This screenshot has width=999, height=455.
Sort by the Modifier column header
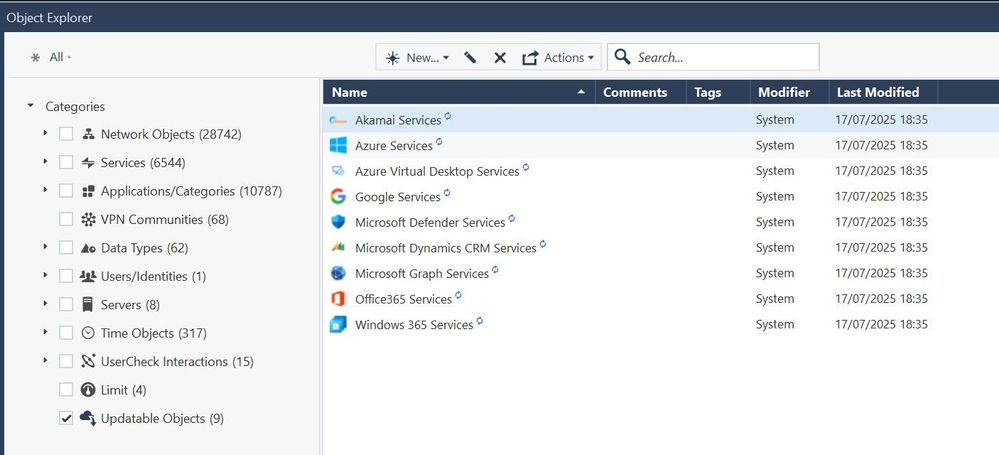pos(789,92)
